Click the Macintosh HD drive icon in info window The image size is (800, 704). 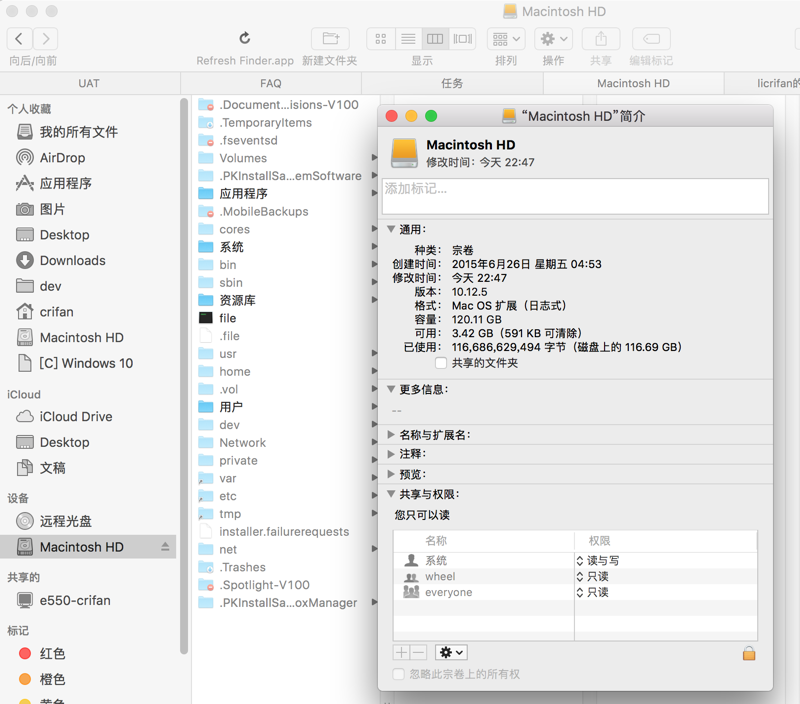(404, 152)
